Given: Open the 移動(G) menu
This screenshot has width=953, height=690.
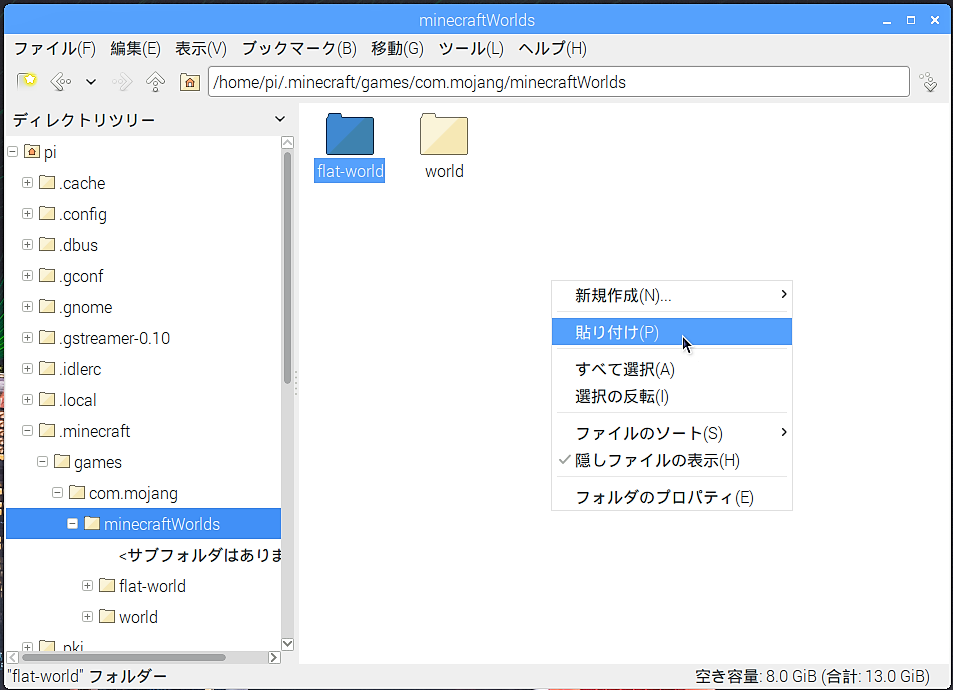Looking at the screenshot, I should point(397,49).
